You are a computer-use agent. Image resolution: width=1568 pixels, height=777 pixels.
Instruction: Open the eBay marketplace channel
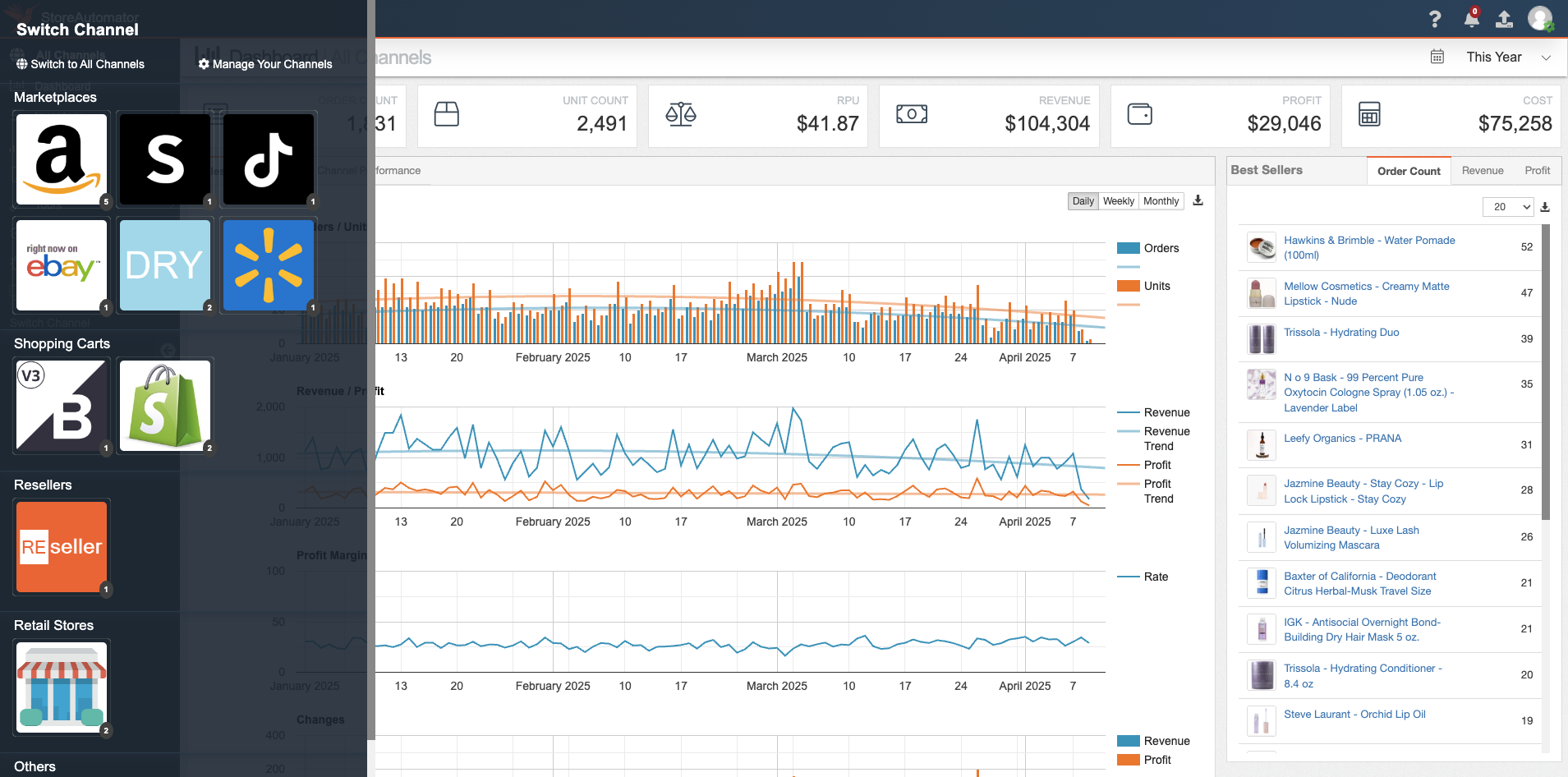click(x=61, y=264)
